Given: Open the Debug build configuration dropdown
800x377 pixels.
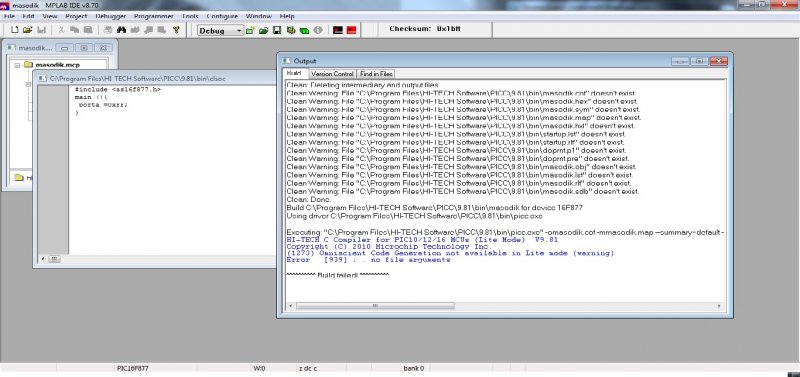Looking at the screenshot, I should click(x=221, y=31).
